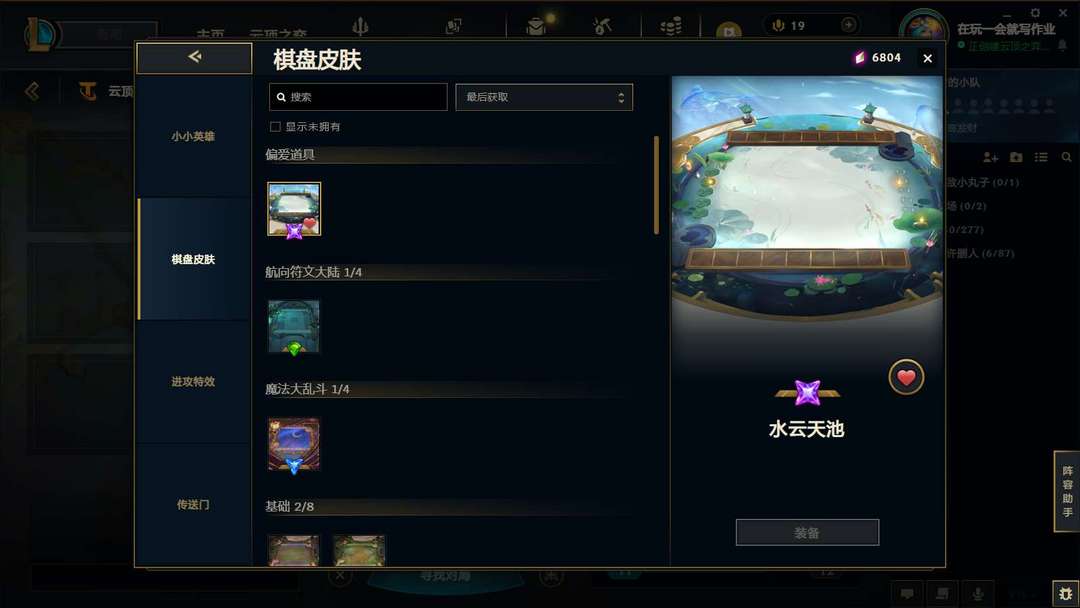
Task: Enable the 显示未拥有 checkbox
Action: coord(276,127)
